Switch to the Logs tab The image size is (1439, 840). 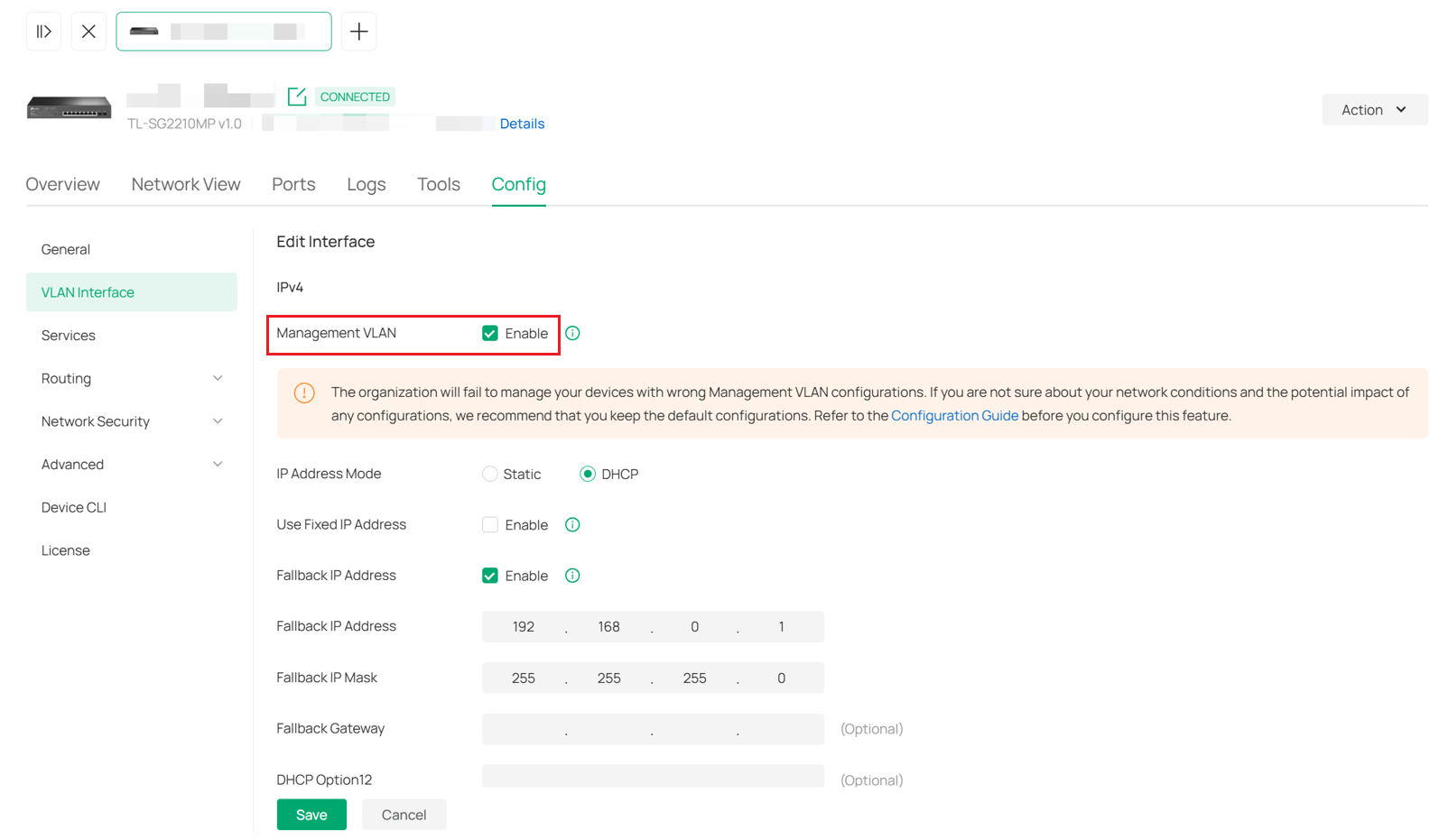[x=367, y=184]
